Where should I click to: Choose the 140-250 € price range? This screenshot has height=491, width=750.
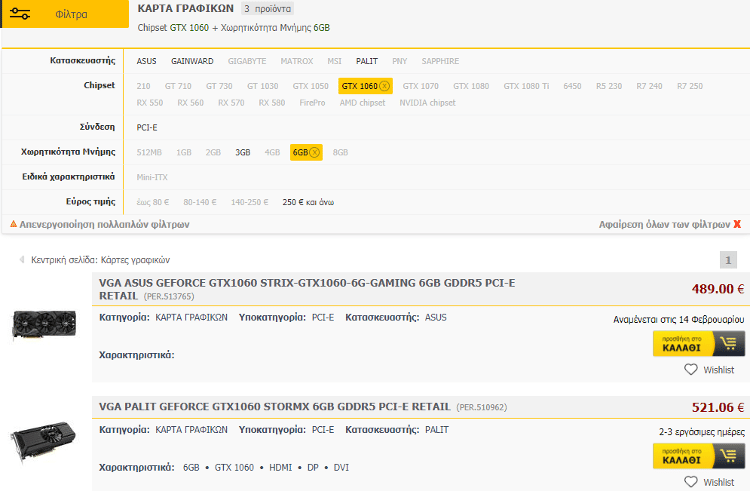coord(250,202)
